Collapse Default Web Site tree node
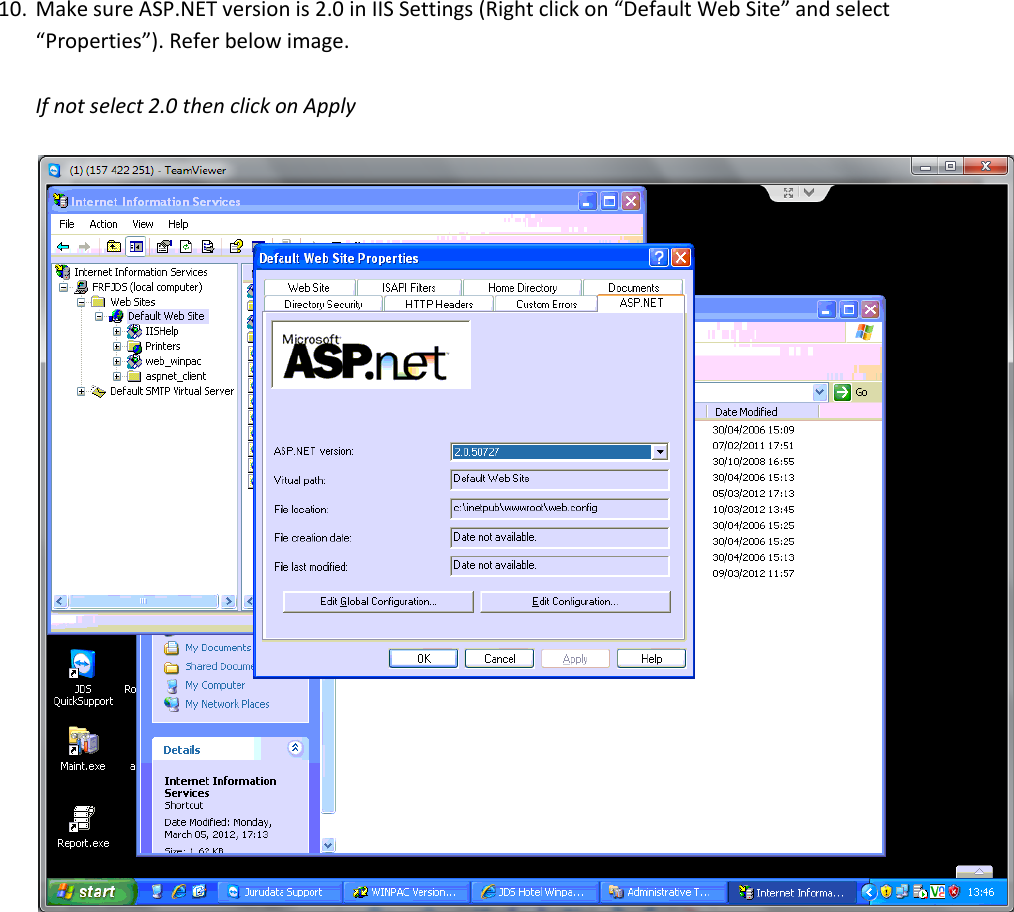Viewport: 1014px width, 912px height. pos(99,316)
